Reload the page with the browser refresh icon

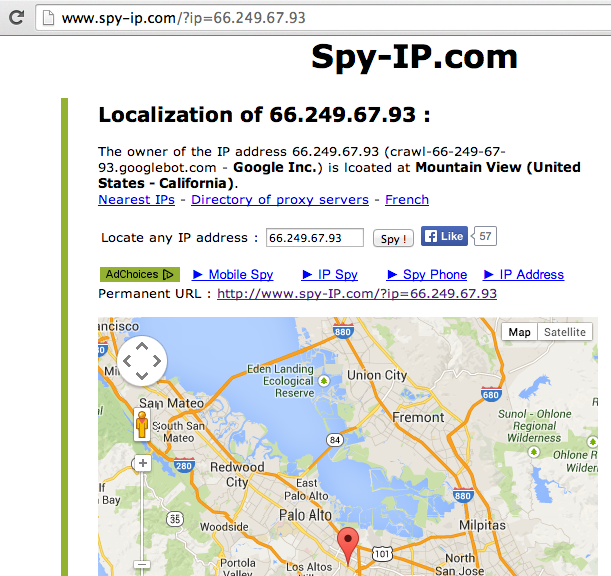pyautogui.click(x=16, y=18)
